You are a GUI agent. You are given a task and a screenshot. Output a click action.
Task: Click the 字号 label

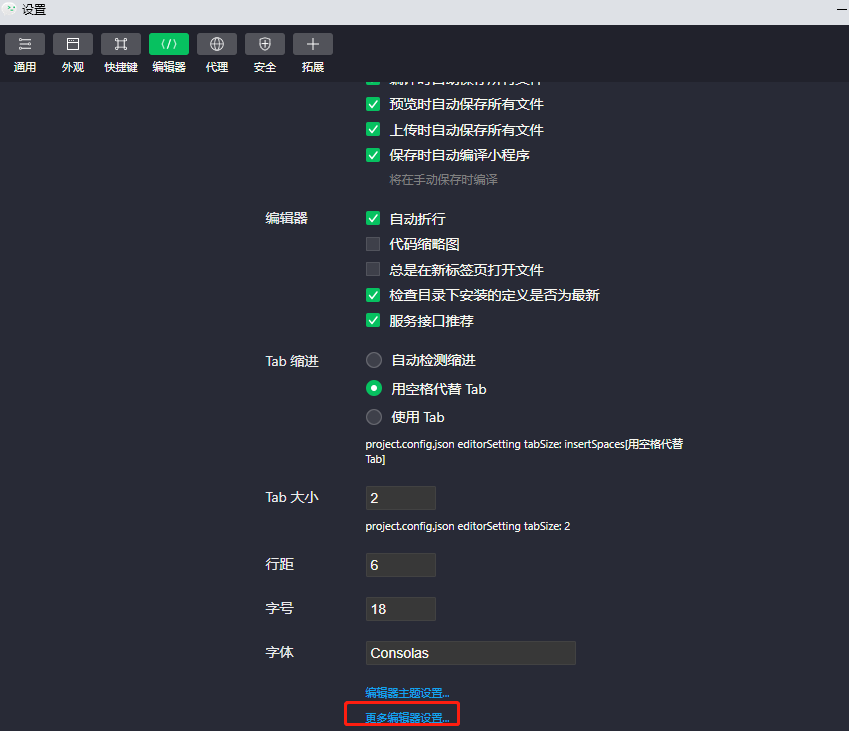[279, 608]
